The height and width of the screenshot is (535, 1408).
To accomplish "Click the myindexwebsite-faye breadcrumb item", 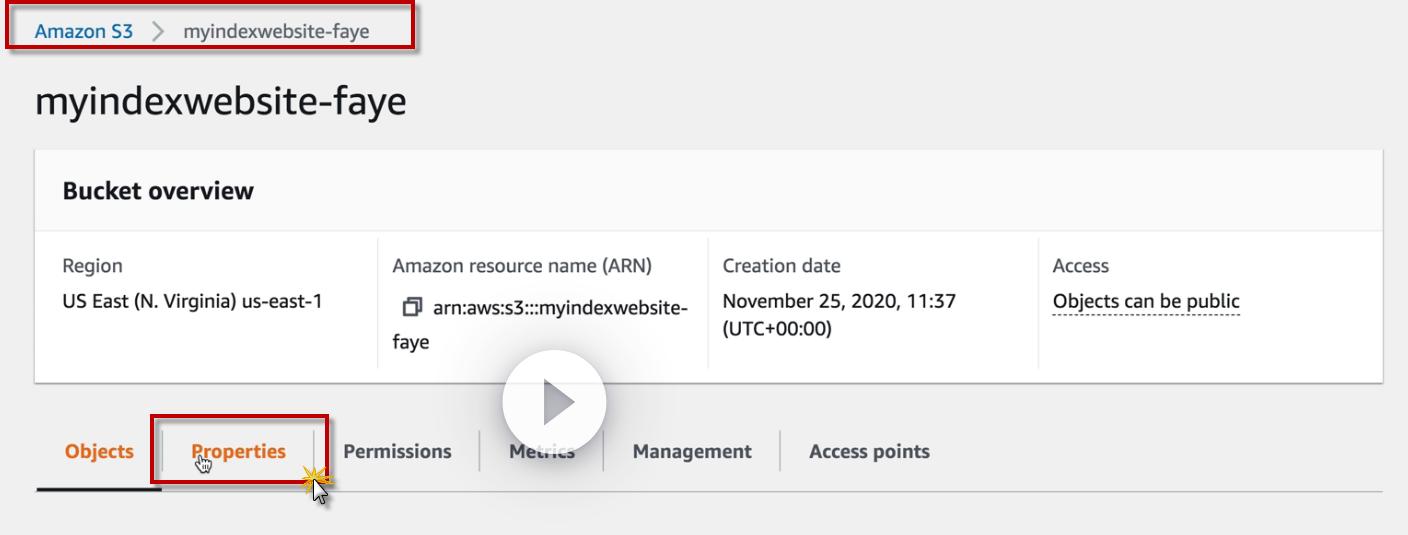I will tap(276, 31).
